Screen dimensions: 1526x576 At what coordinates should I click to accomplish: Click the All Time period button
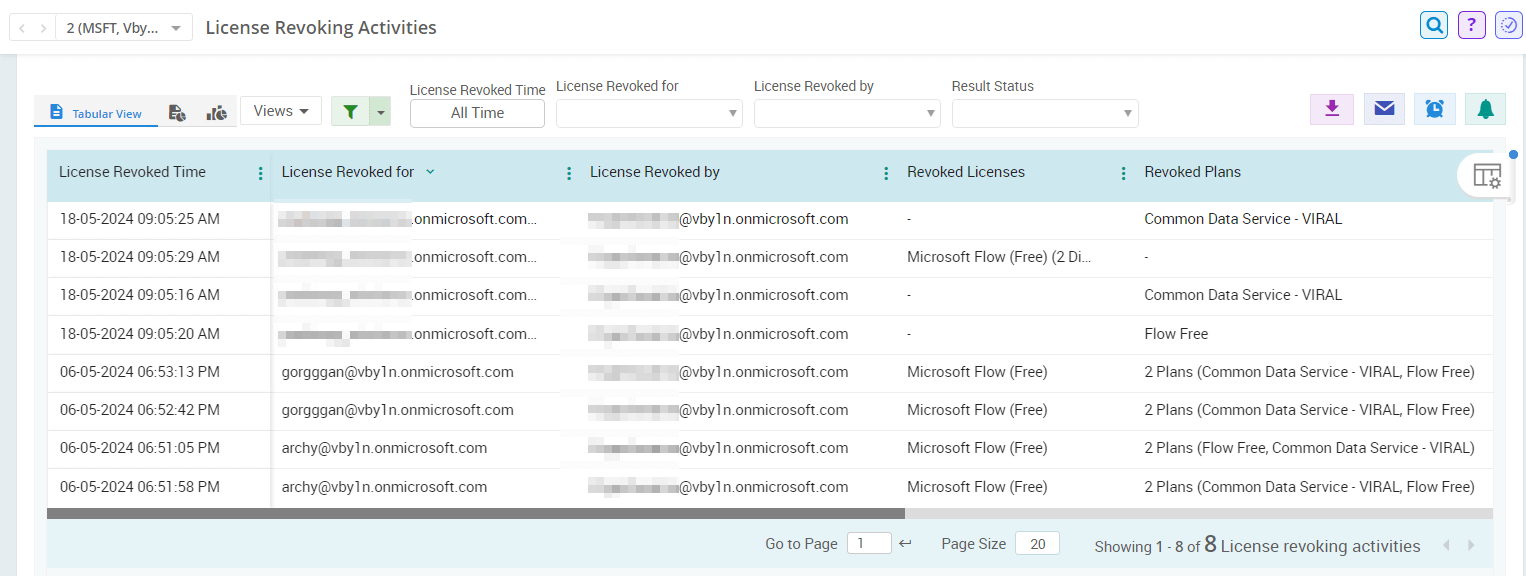(477, 113)
